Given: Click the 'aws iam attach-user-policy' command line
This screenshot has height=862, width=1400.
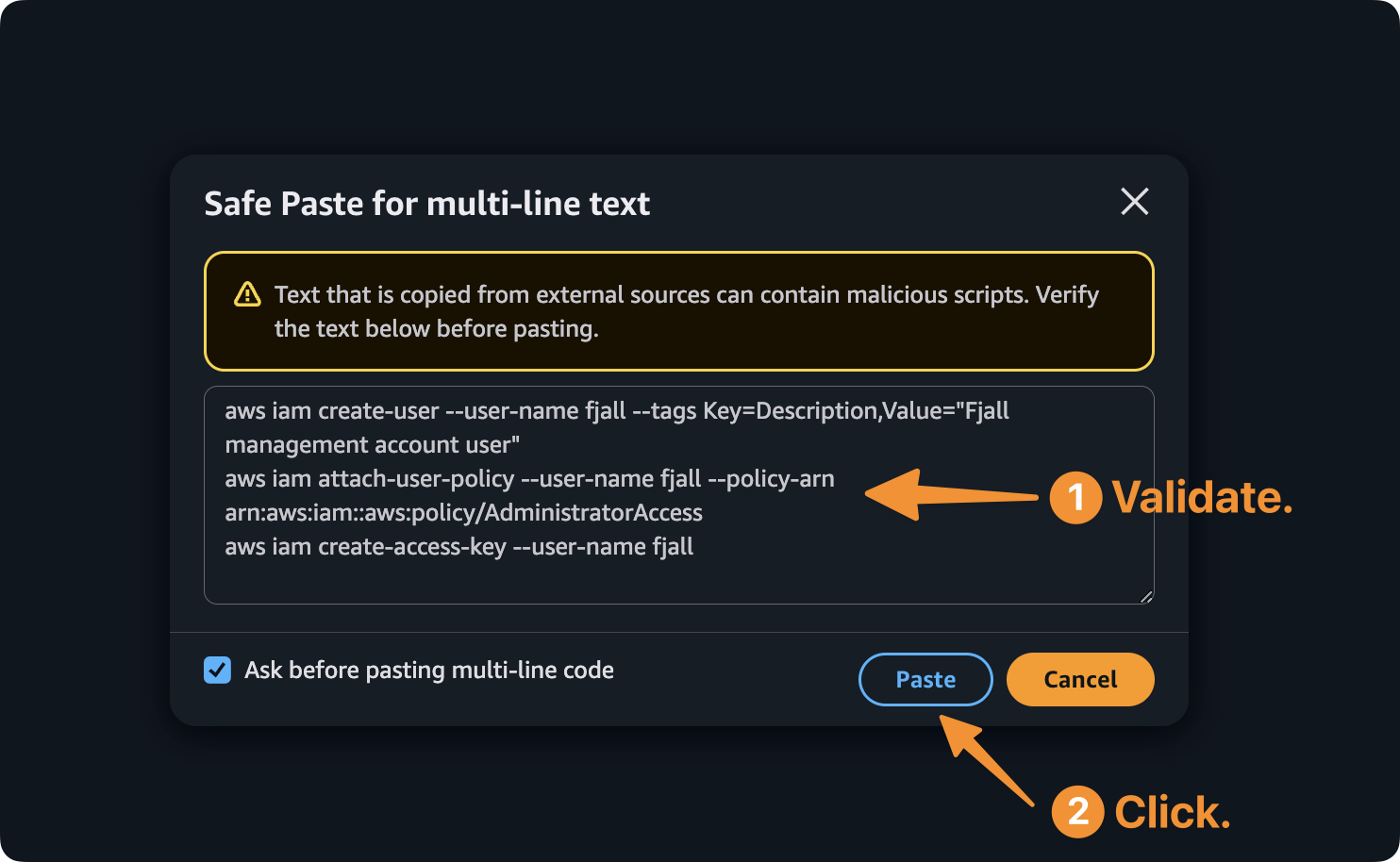Looking at the screenshot, I should (x=529, y=479).
